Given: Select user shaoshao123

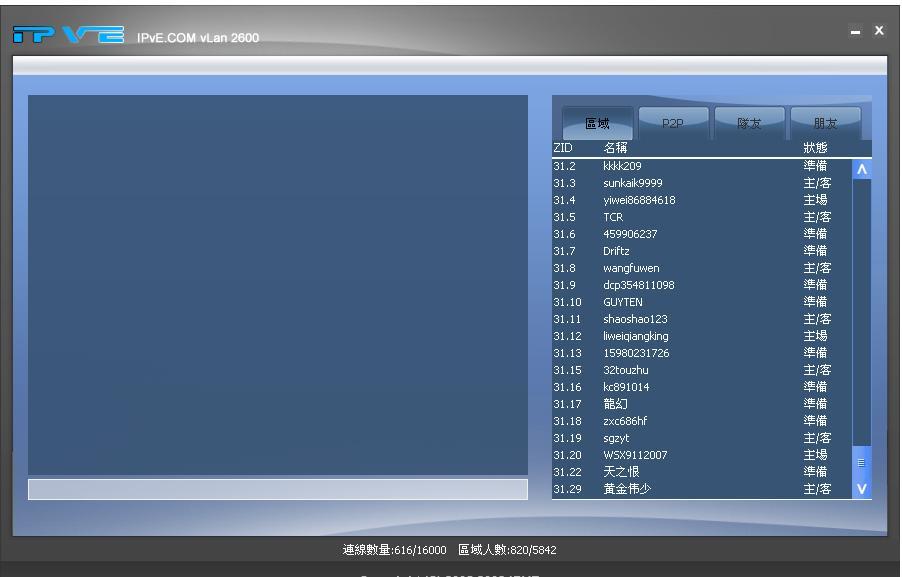Looking at the screenshot, I should (x=702, y=319).
